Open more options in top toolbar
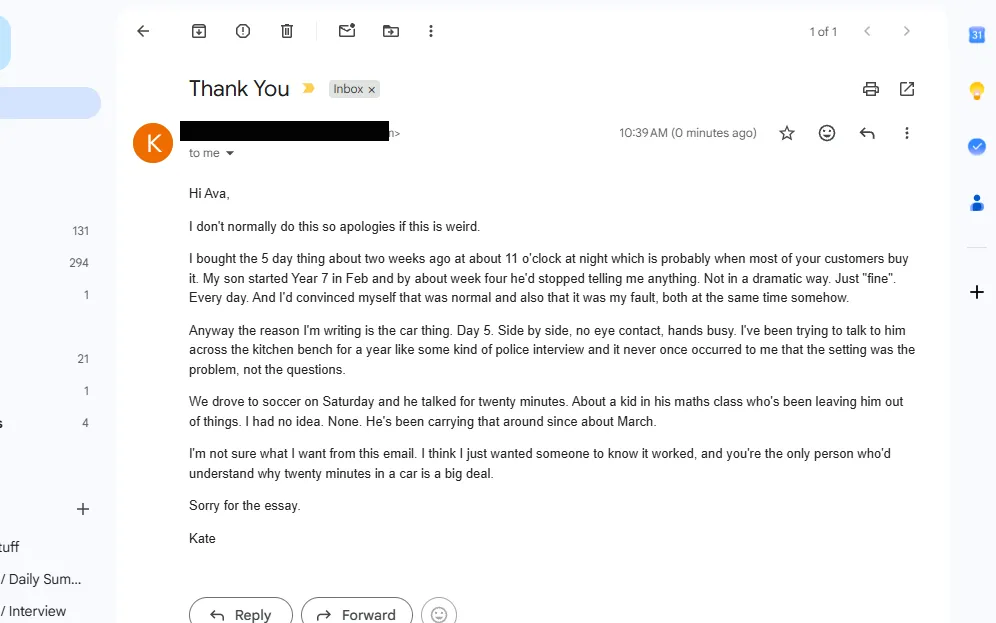This screenshot has height=623, width=996. coord(431,31)
